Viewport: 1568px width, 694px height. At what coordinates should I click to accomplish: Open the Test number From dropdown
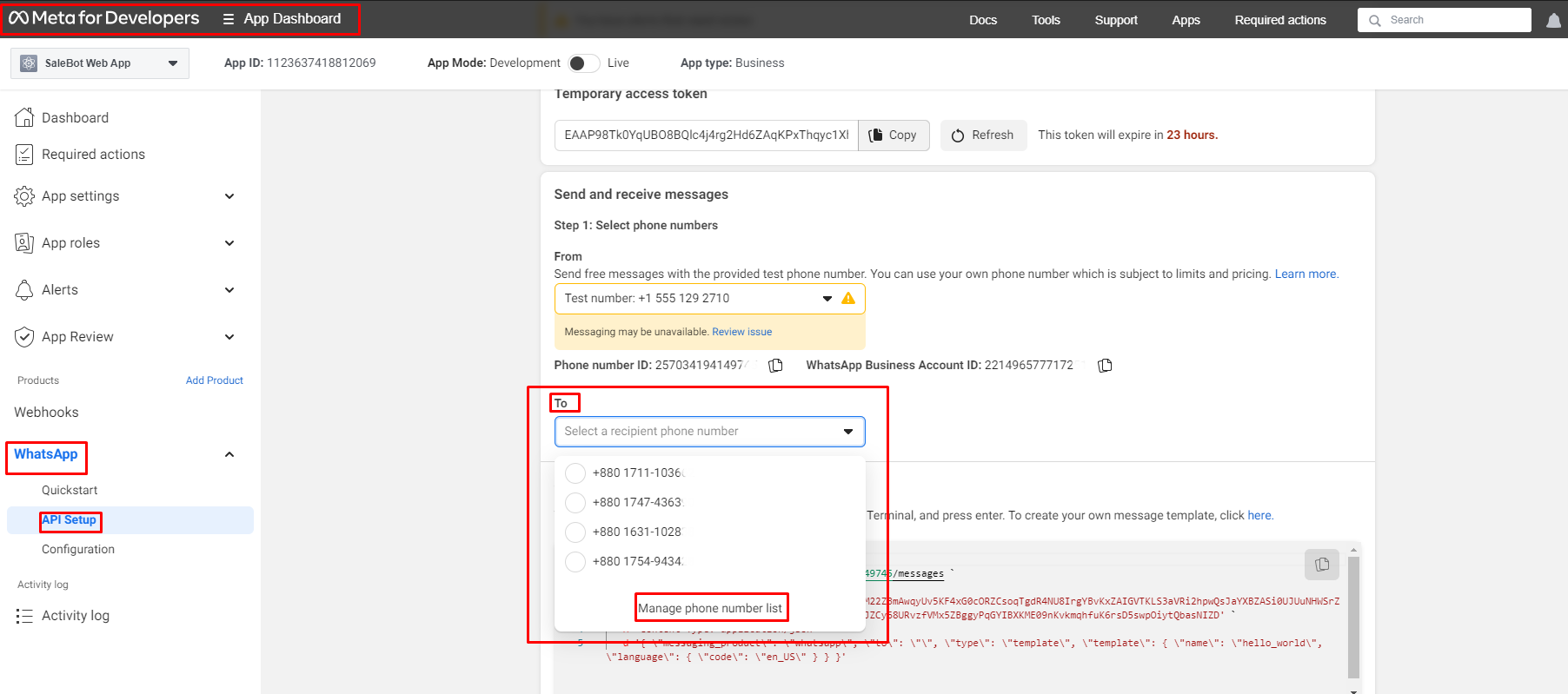click(709, 299)
